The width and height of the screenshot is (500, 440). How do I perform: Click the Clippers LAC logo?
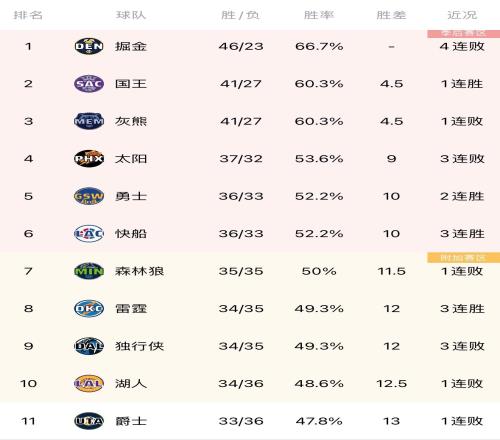click(x=89, y=234)
